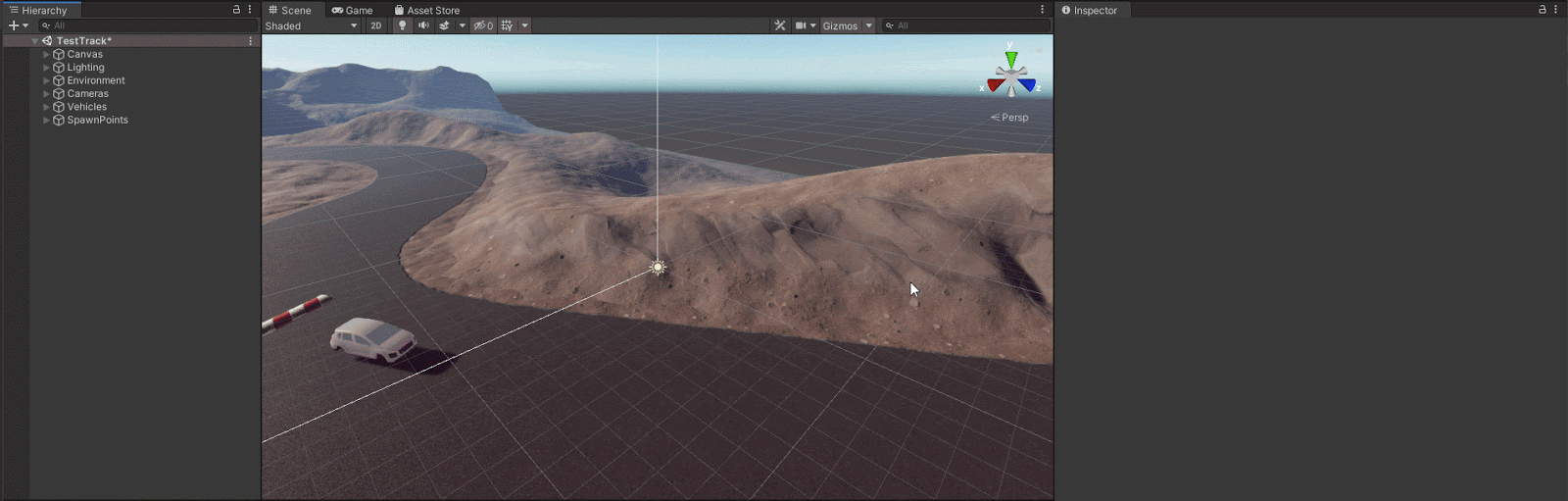This screenshot has width=1568, height=501.
Task: Click the hidden objects visibility icon
Action: 483,25
